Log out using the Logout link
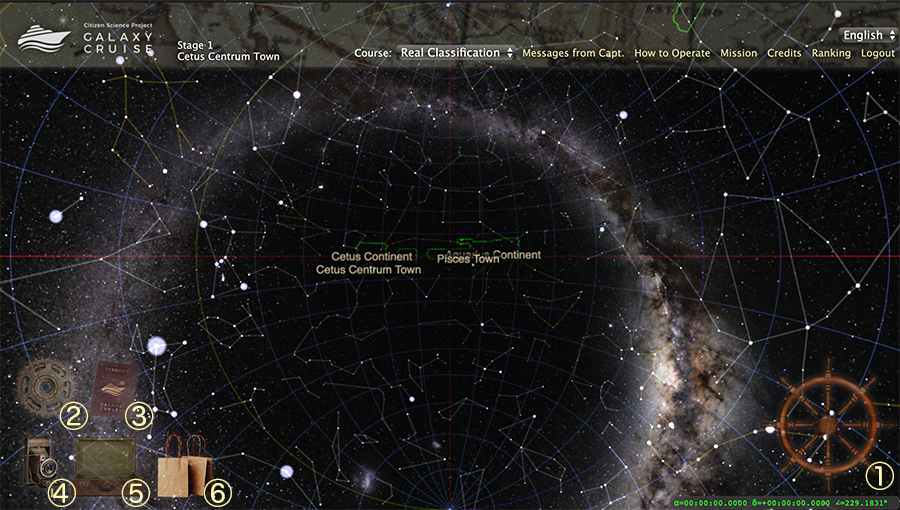900x510 pixels. click(878, 53)
